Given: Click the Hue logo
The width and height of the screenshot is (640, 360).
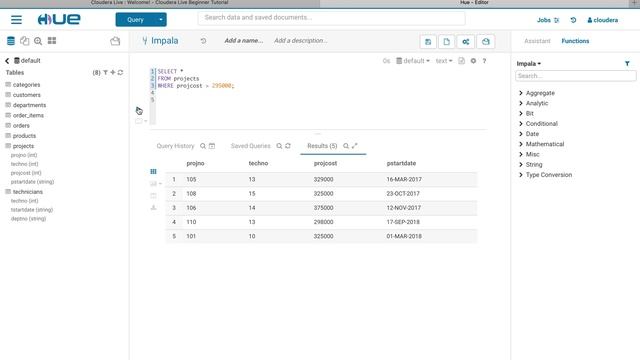Looking at the screenshot, I should point(59,19).
